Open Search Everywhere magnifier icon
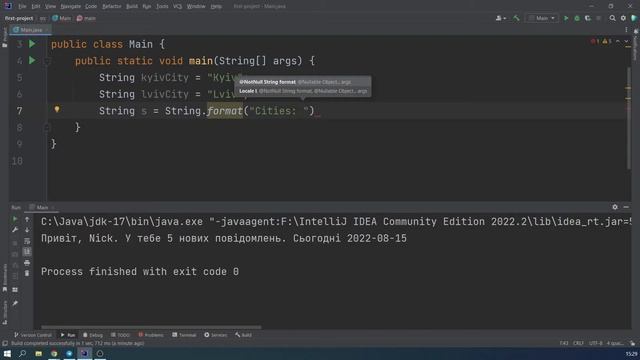 (x=612, y=18)
